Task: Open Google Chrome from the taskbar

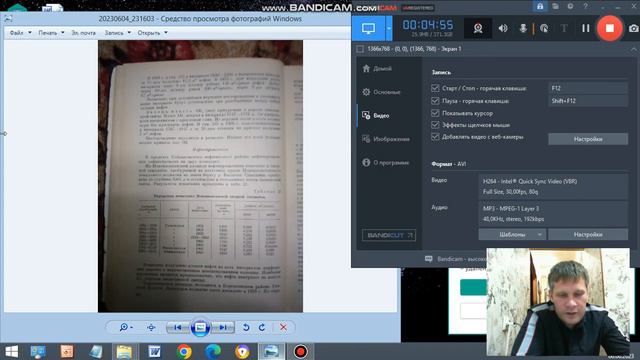Action: [x=184, y=351]
